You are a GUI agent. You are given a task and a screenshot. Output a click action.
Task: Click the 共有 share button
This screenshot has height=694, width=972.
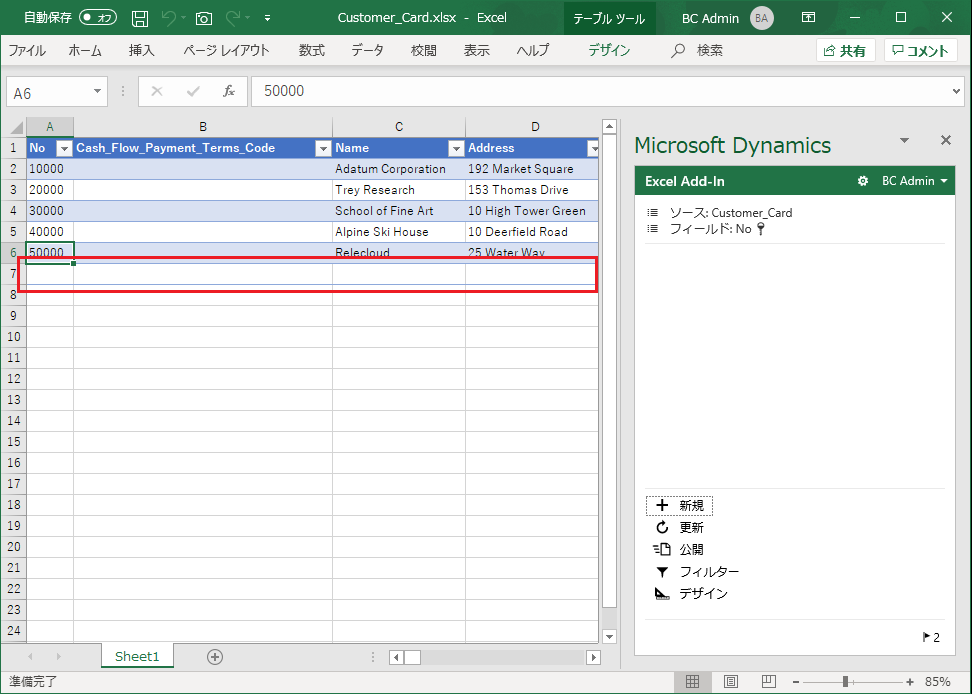pyautogui.click(x=845, y=51)
